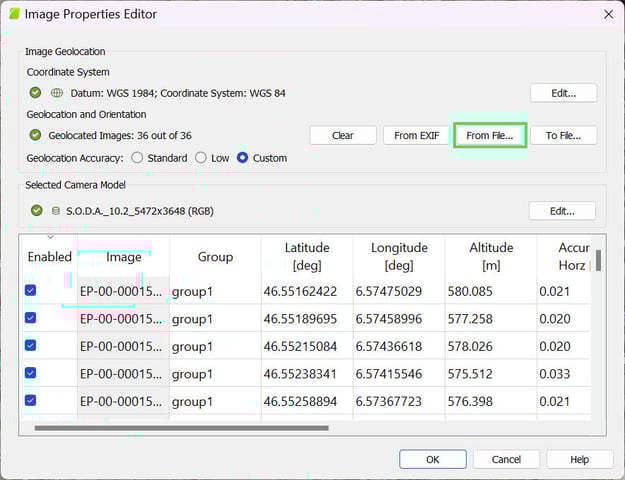Click the green check beside camera model
The image size is (625, 480).
click(x=37, y=210)
